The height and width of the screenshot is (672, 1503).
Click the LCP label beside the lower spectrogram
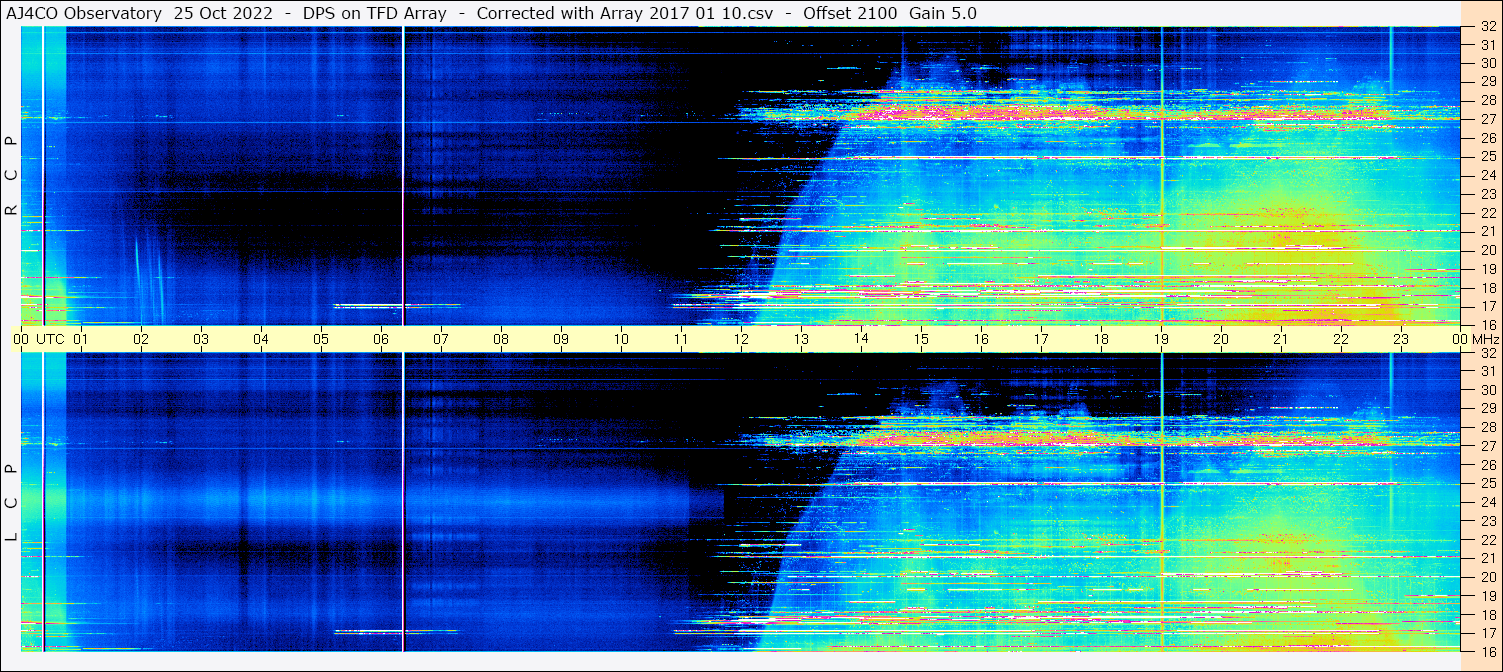point(11,503)
